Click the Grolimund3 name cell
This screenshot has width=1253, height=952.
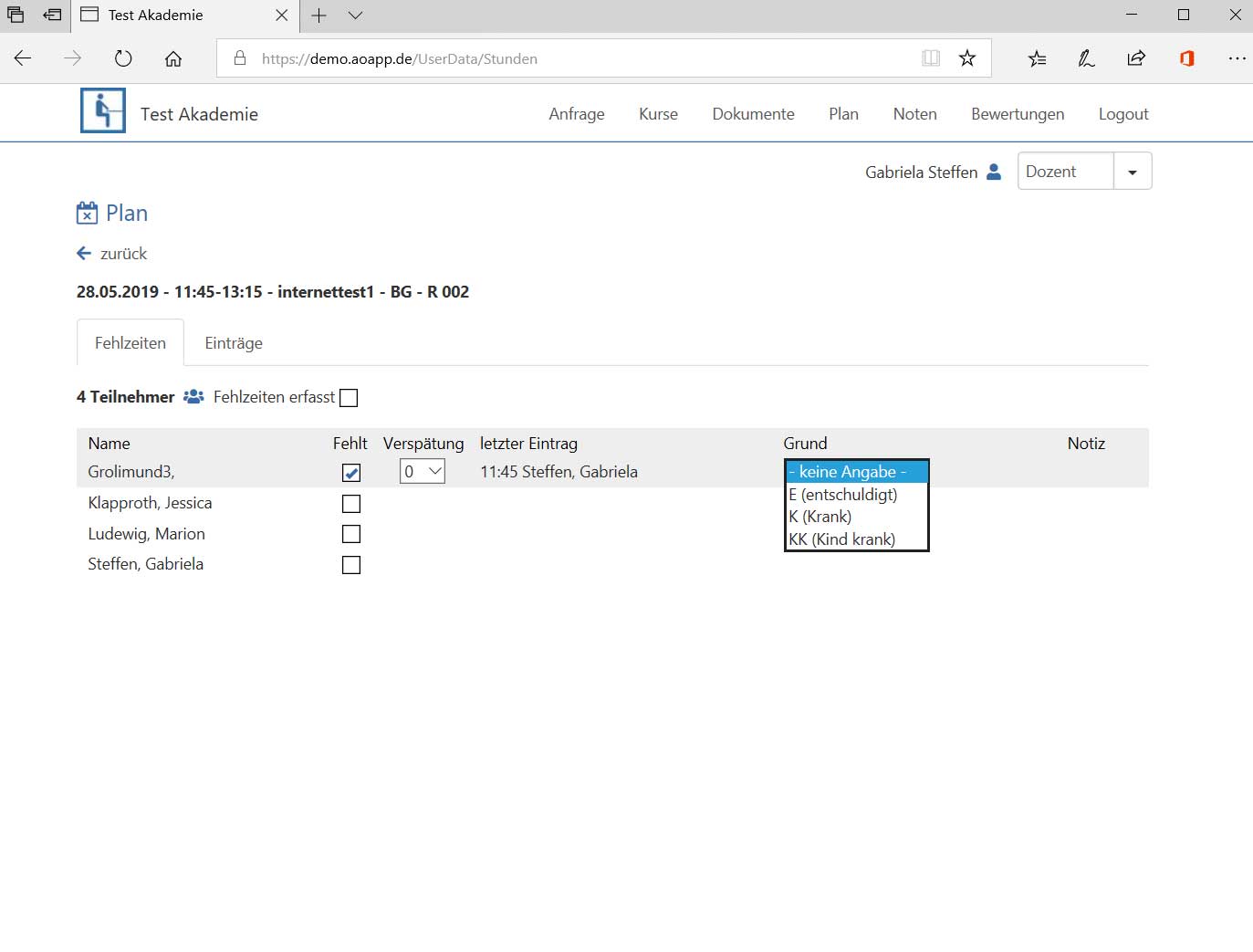(x=131, y=472)
